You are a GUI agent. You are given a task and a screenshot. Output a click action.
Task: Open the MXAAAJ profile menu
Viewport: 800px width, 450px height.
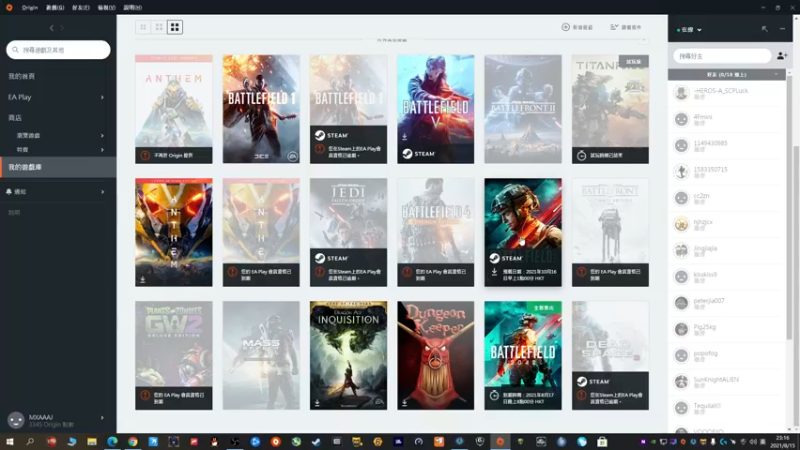coord(58,420)
